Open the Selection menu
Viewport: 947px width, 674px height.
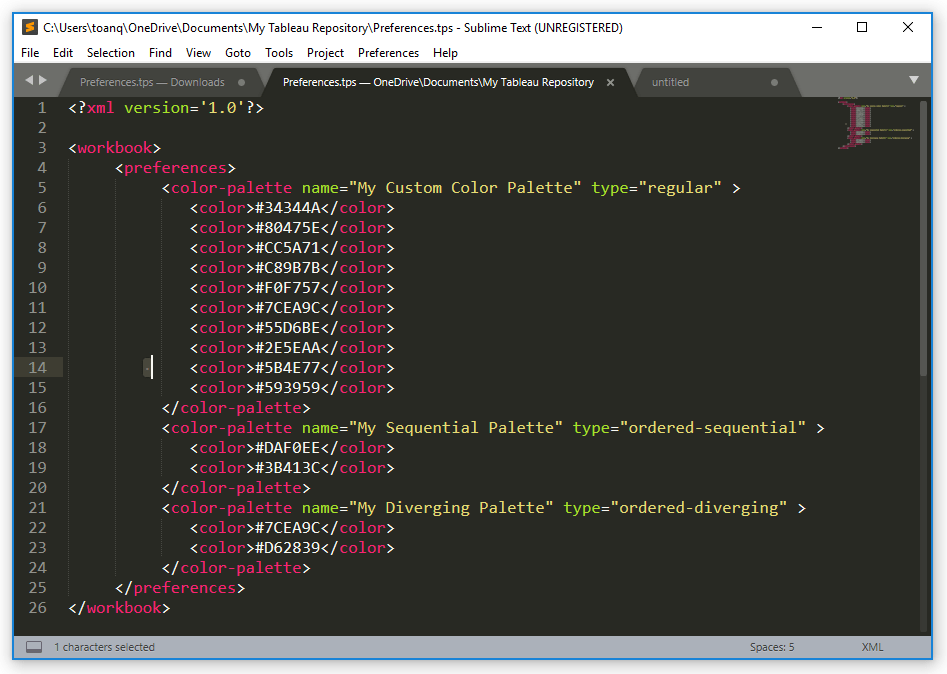(111, 53)
